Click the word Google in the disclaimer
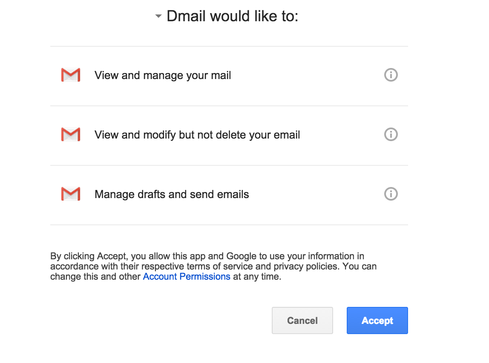Image resolution: width=489 pixels, height=363 pixels. click(x=241, y=256)
